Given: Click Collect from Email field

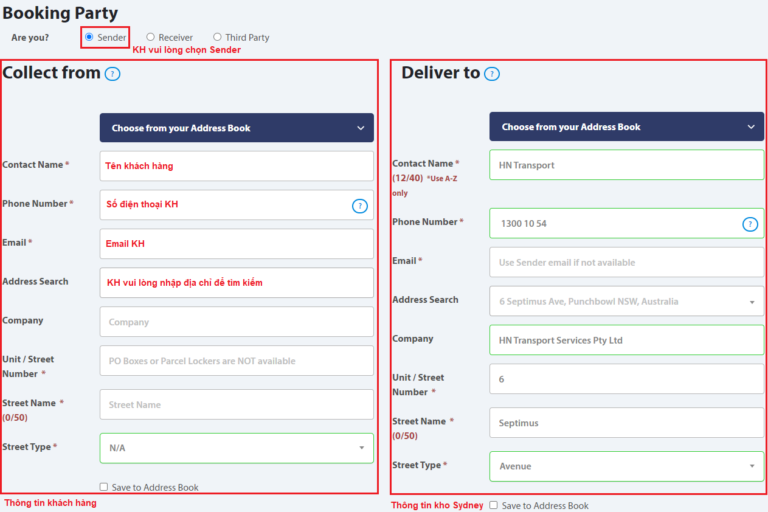Looking at the screenshot, I should pos(236,244).
